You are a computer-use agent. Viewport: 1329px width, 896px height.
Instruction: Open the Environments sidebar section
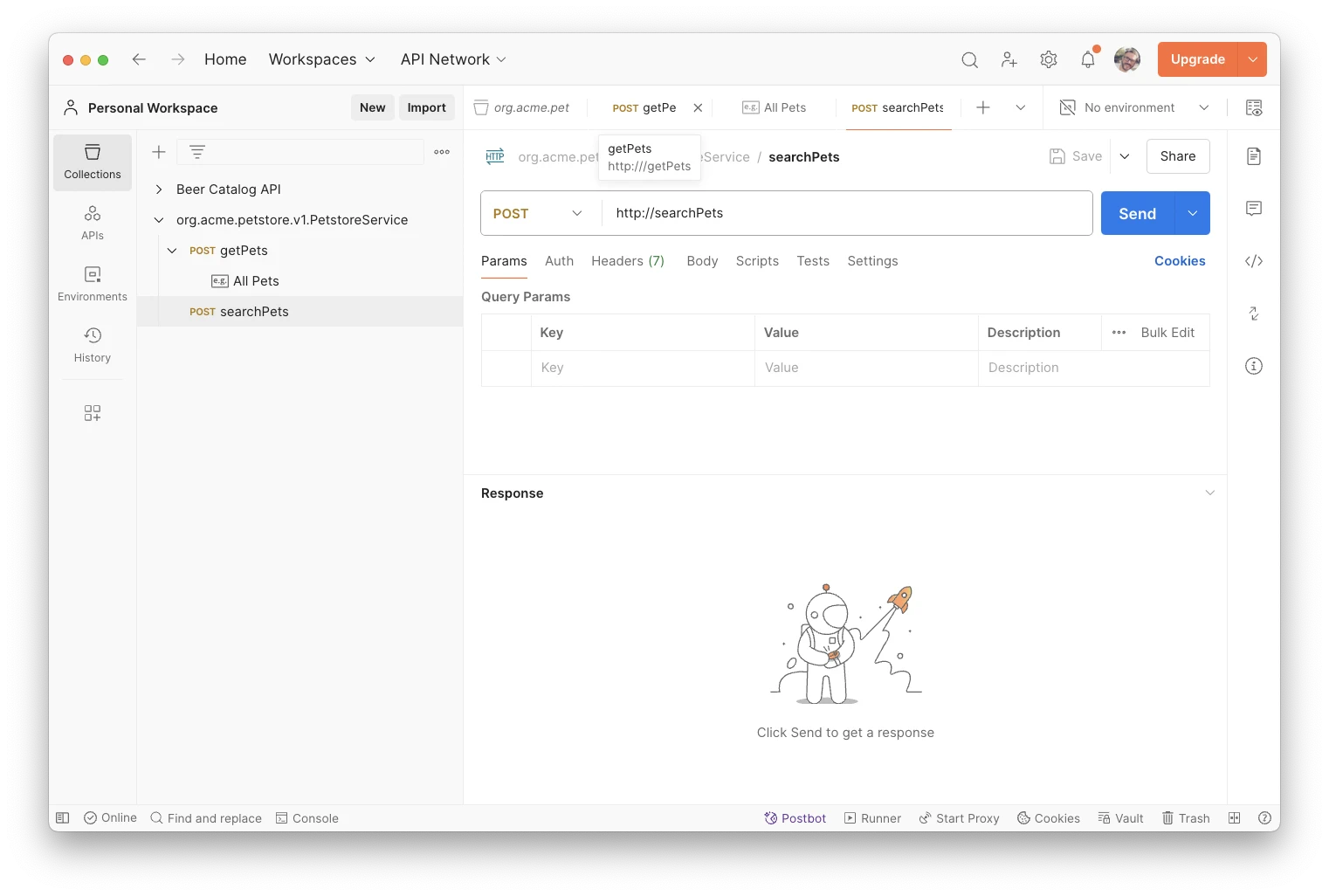93,284
